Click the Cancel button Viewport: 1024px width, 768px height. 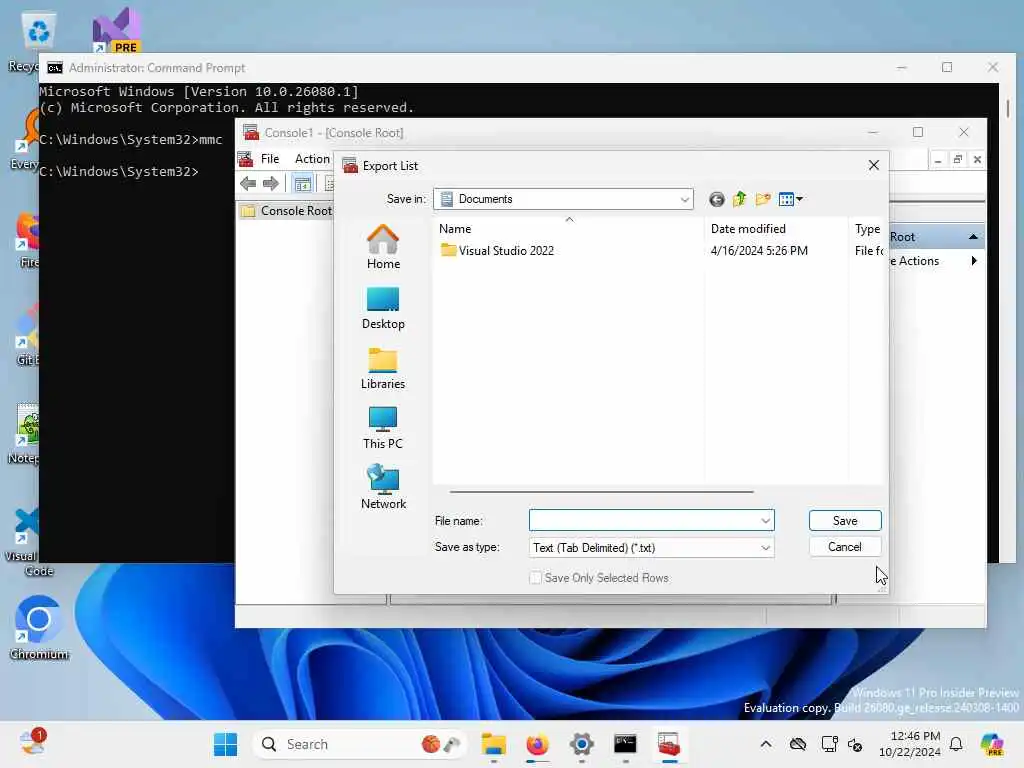845,547
